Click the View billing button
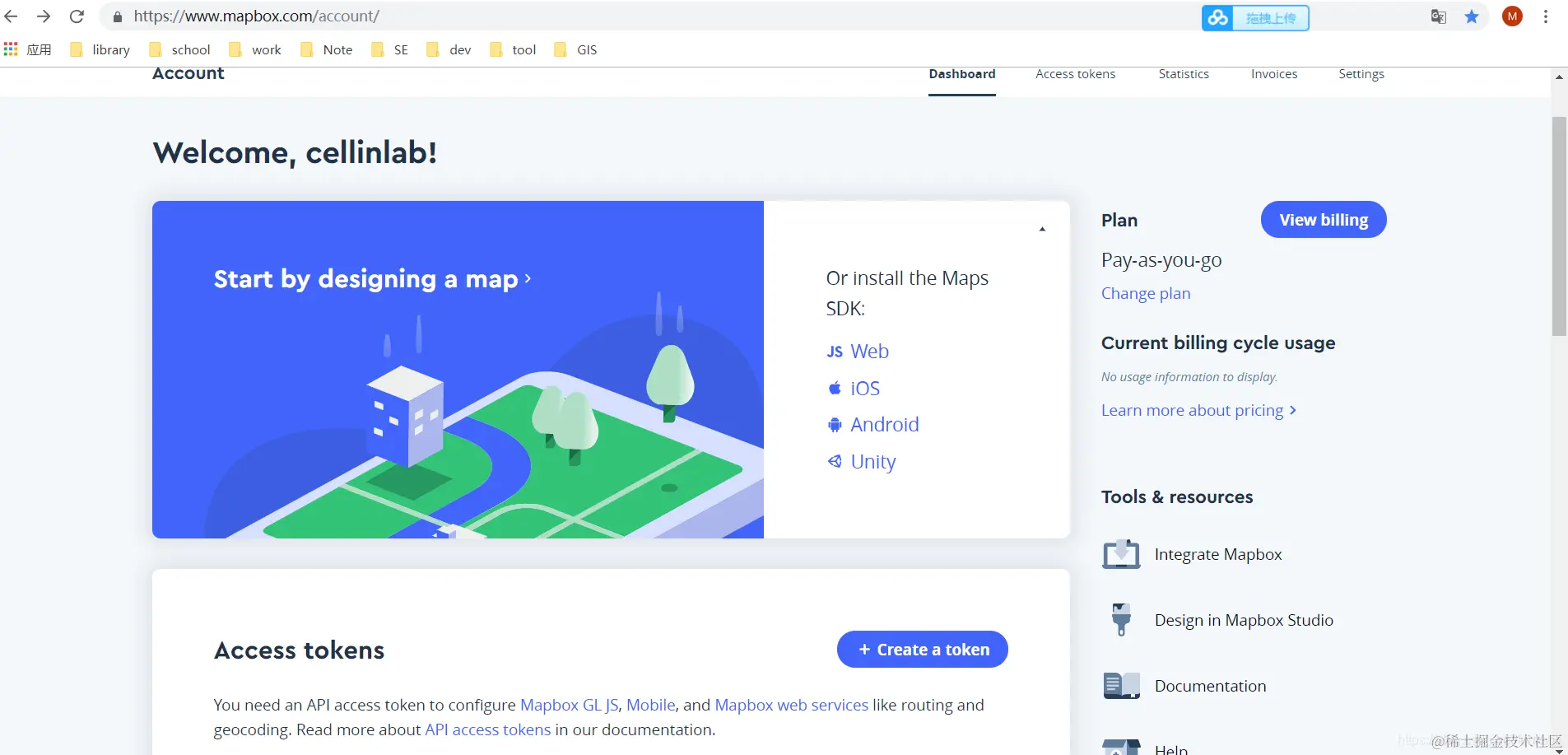The height and width of the screenshot is (755, 1568). click(x=1324, y=220)
